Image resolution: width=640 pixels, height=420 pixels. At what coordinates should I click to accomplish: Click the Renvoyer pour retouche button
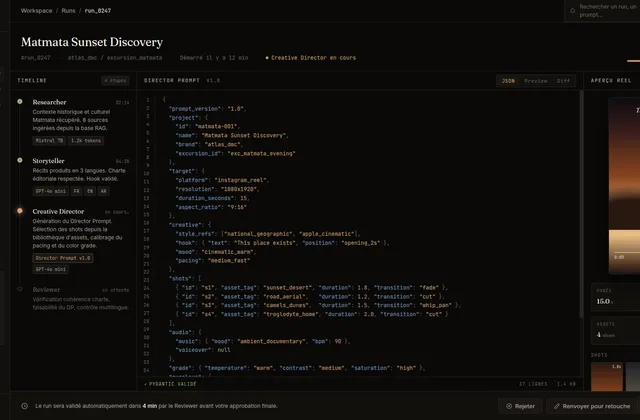(592, 406)
